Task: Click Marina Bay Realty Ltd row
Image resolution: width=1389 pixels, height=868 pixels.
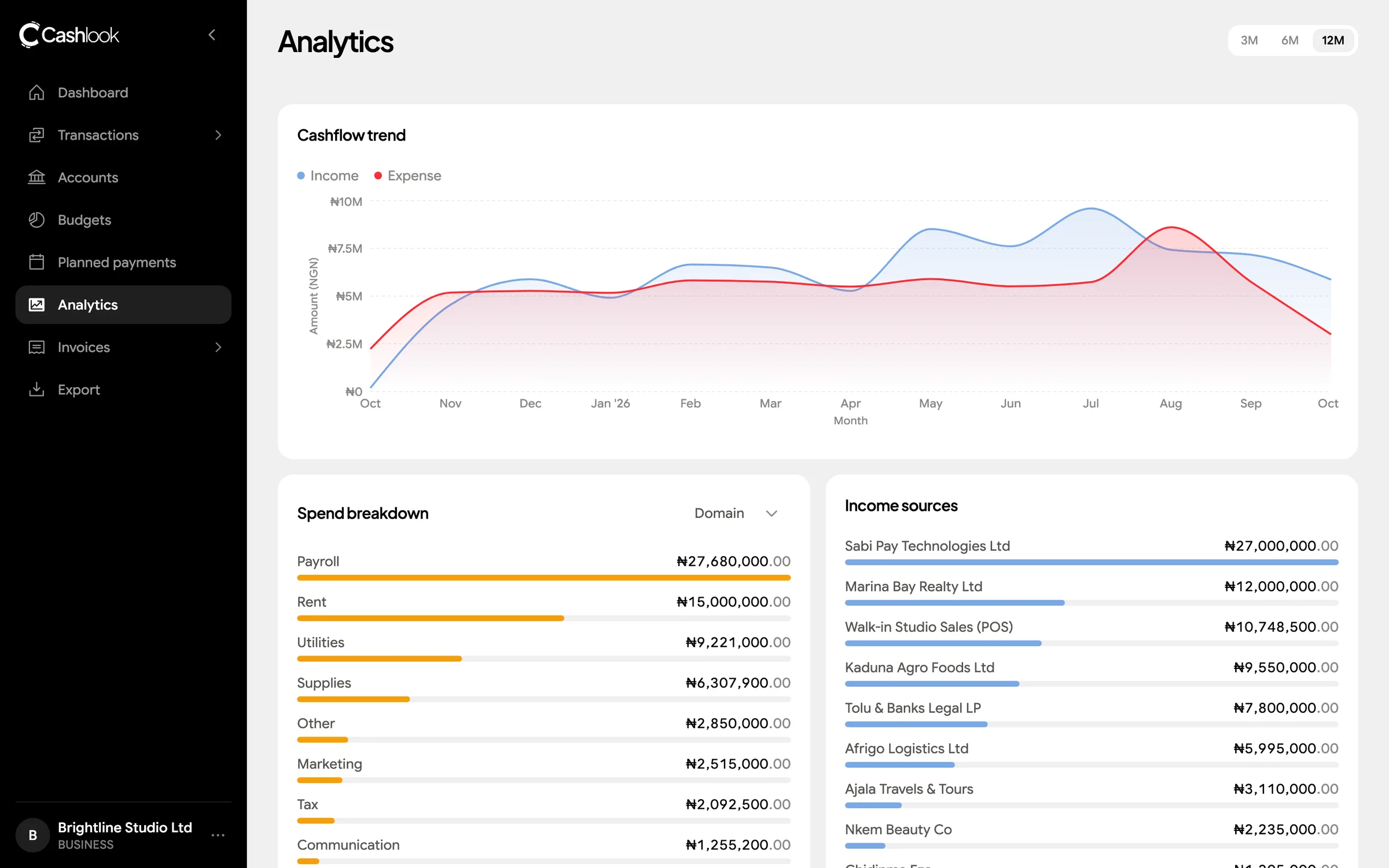Action: (x=1092, y=593)
